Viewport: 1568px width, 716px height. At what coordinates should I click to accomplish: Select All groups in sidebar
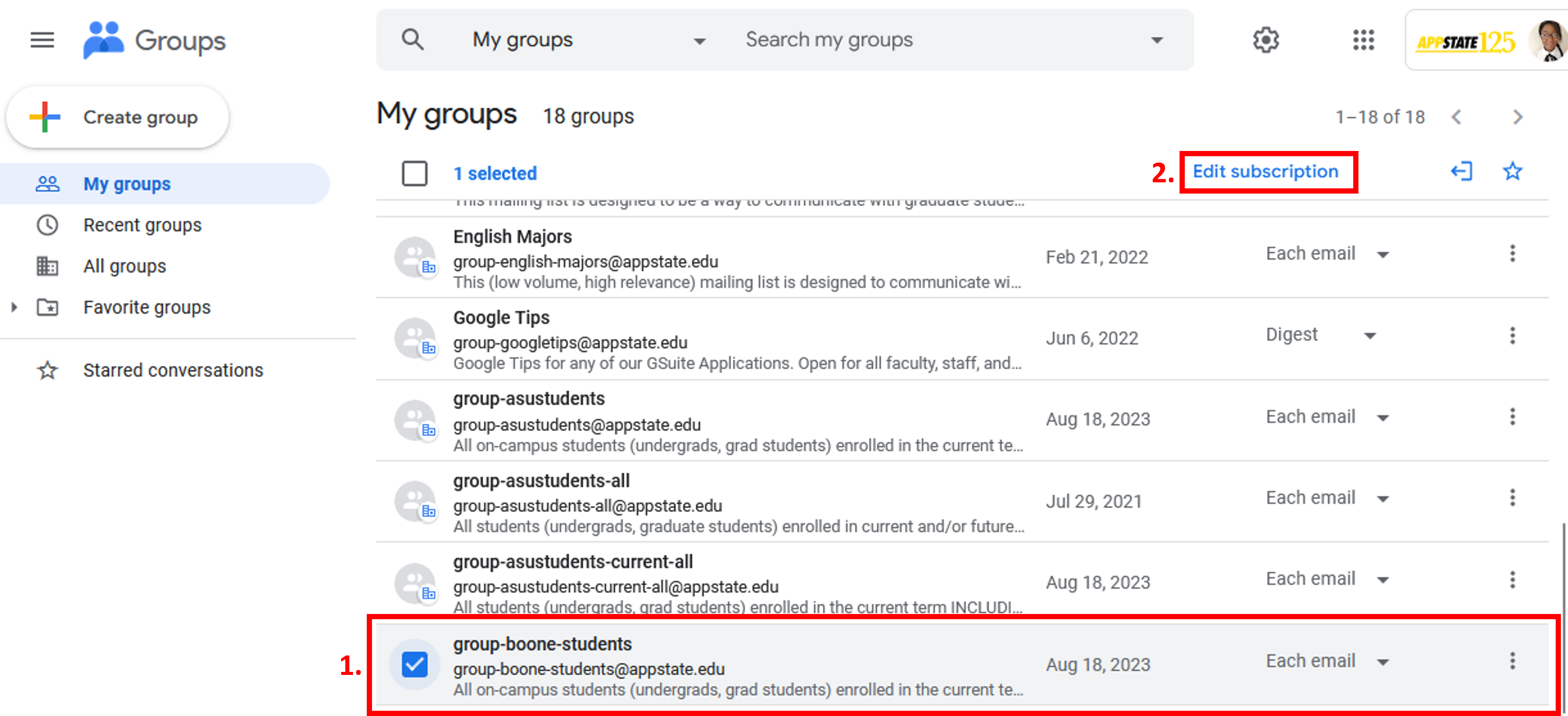(x=124, y=266)
